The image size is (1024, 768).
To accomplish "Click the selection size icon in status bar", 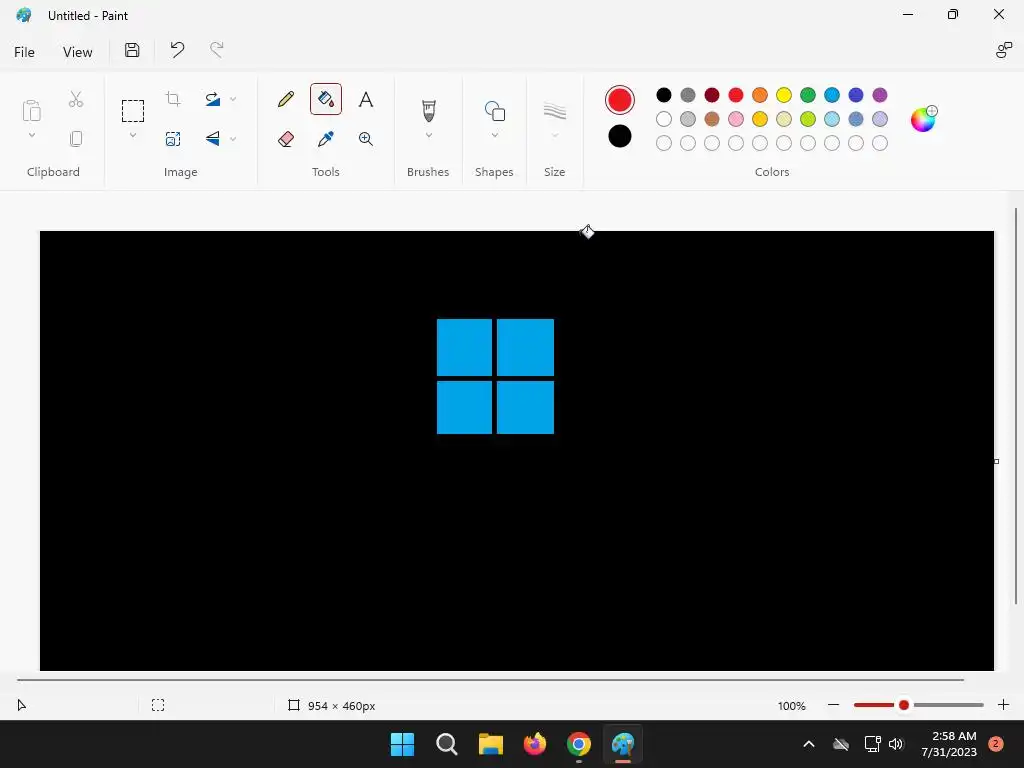I will (158, 705).
